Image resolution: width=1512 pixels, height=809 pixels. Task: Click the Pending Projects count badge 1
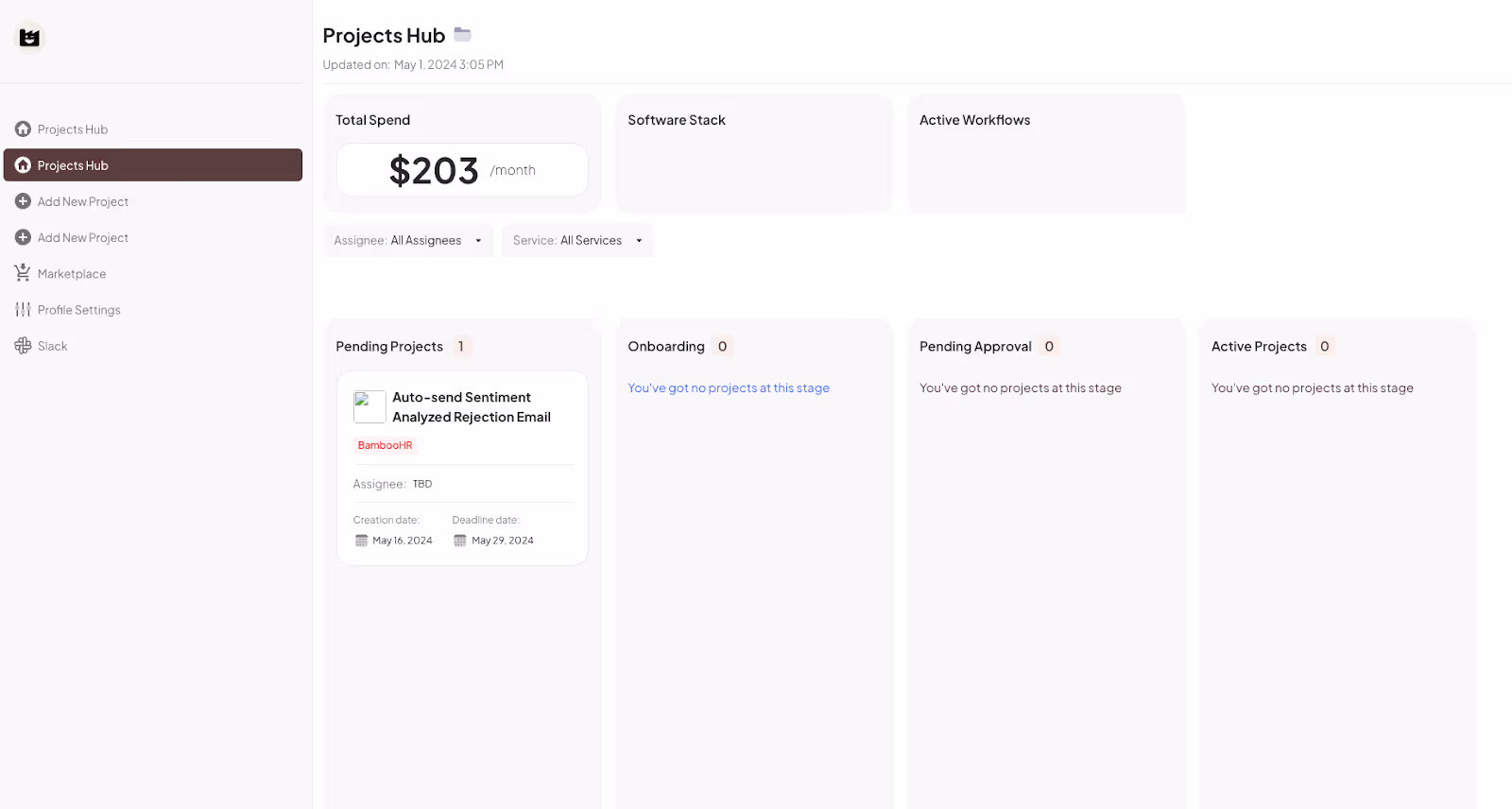[461, 346]
